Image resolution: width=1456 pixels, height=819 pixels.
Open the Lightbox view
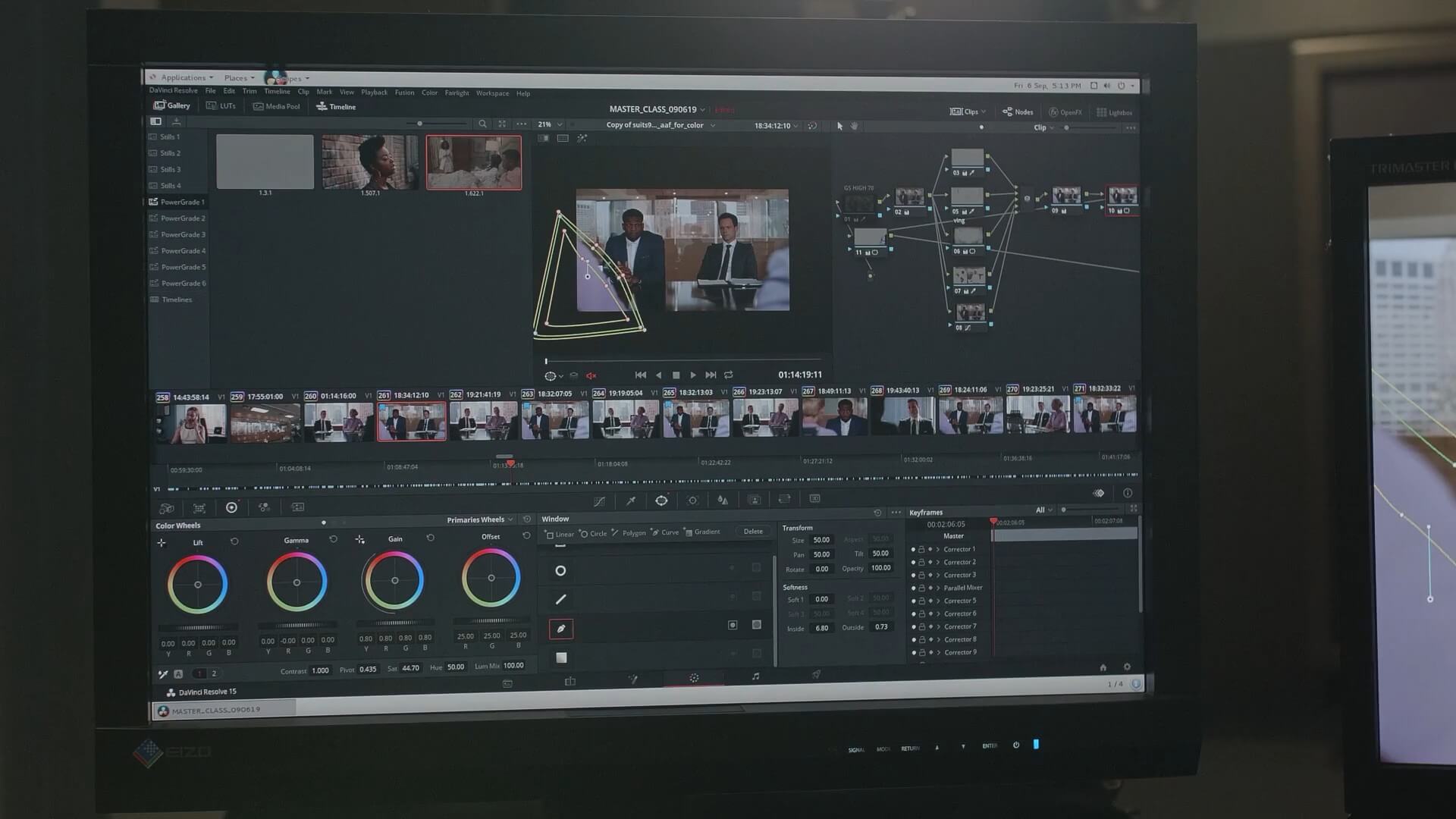pos(1115,112)
